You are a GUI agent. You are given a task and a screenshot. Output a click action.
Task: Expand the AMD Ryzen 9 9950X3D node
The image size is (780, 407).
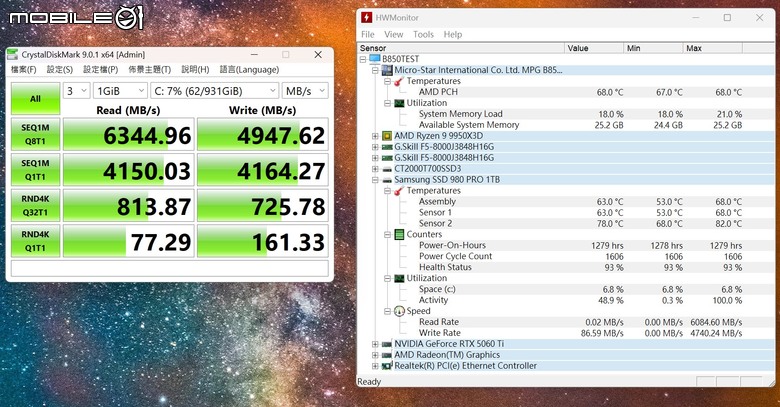[375, 136]
